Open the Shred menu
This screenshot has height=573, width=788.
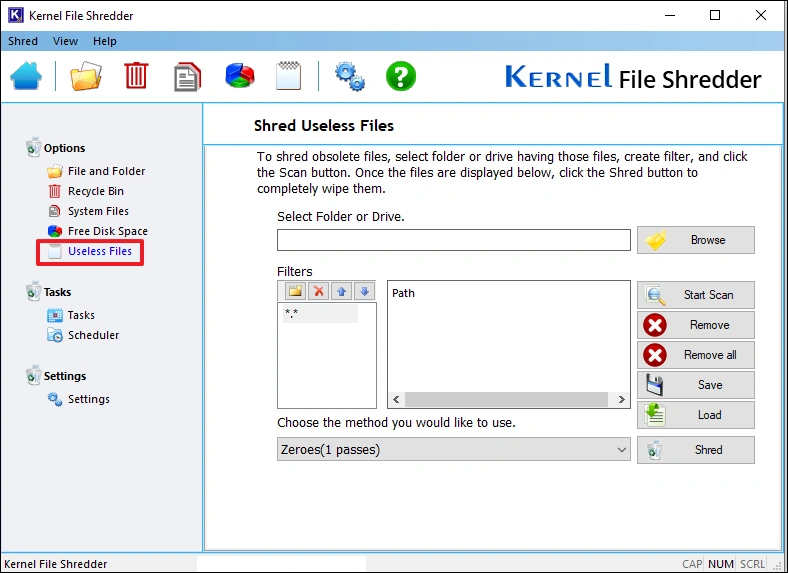pos(23,41)
